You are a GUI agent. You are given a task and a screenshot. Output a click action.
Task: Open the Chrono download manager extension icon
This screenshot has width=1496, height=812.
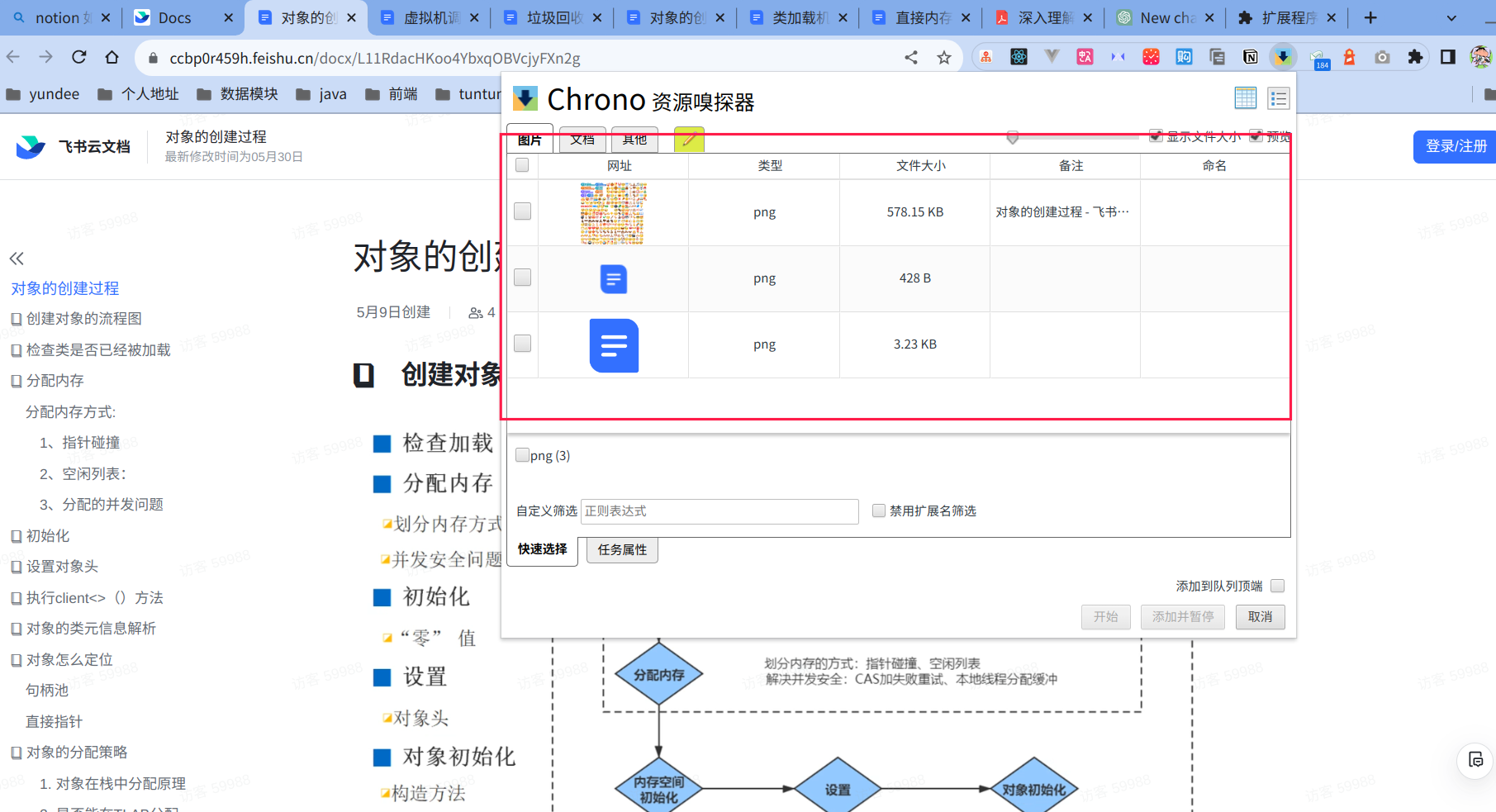(x=1283, y=57)
